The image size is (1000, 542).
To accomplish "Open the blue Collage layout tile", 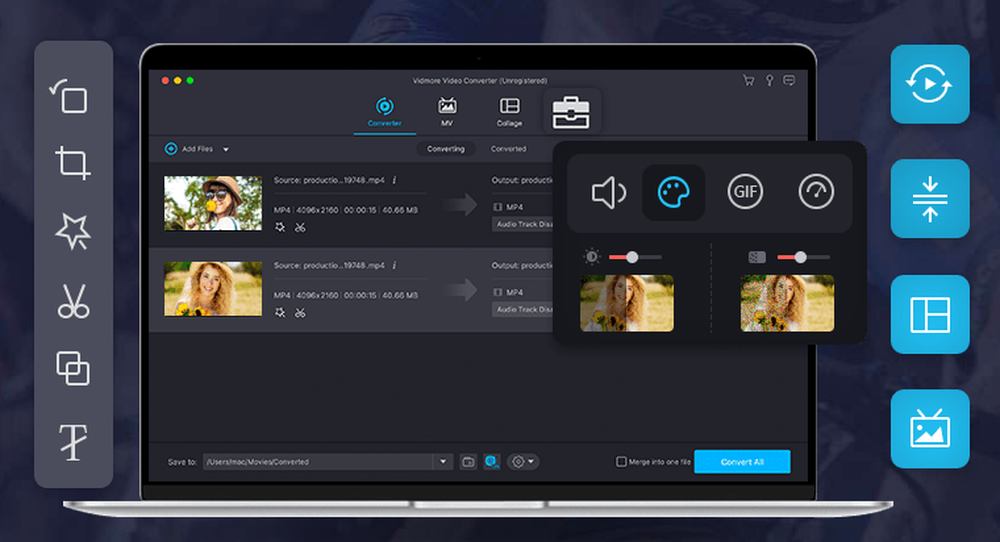I will [x=930, y=314].
